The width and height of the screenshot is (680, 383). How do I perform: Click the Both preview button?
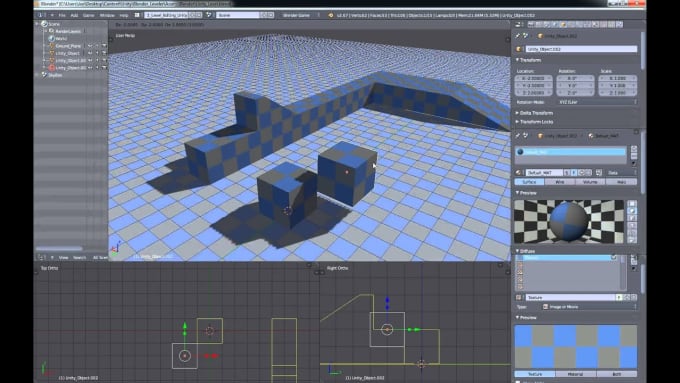pyautogui.click(x=617, y=374)
